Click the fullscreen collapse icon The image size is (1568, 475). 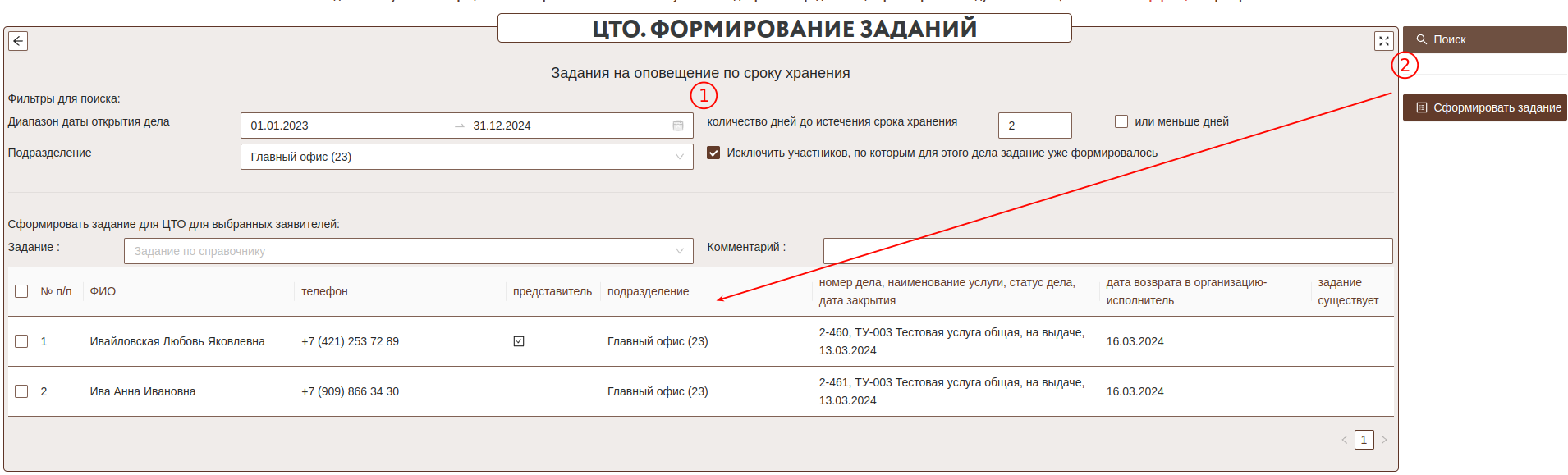click(1383, 41)
